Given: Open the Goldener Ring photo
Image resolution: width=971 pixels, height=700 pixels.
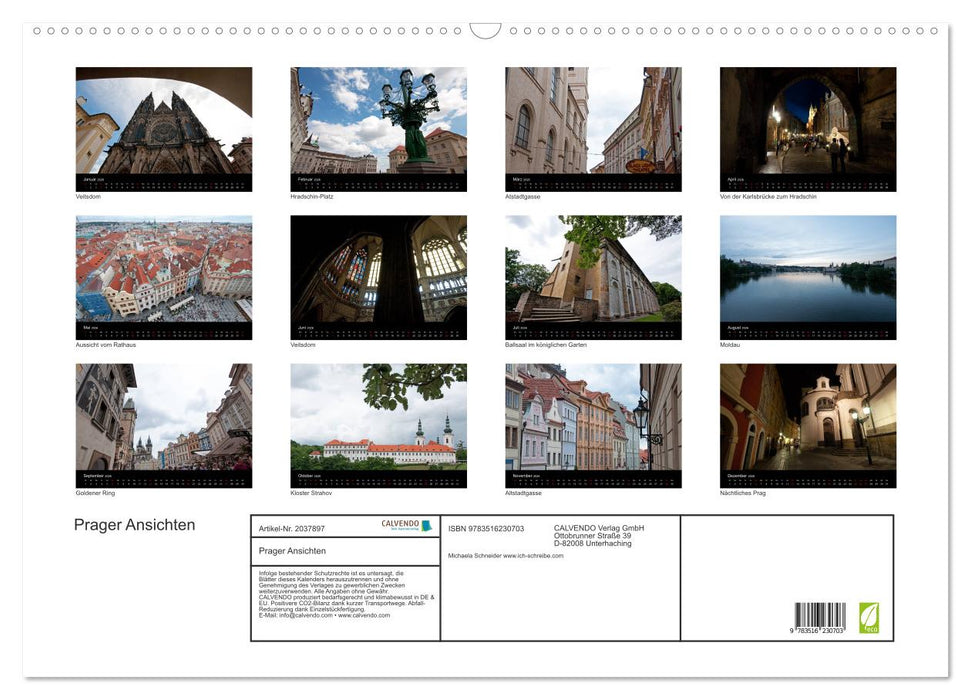Looking at the screenshot, I should click(164, 419).
